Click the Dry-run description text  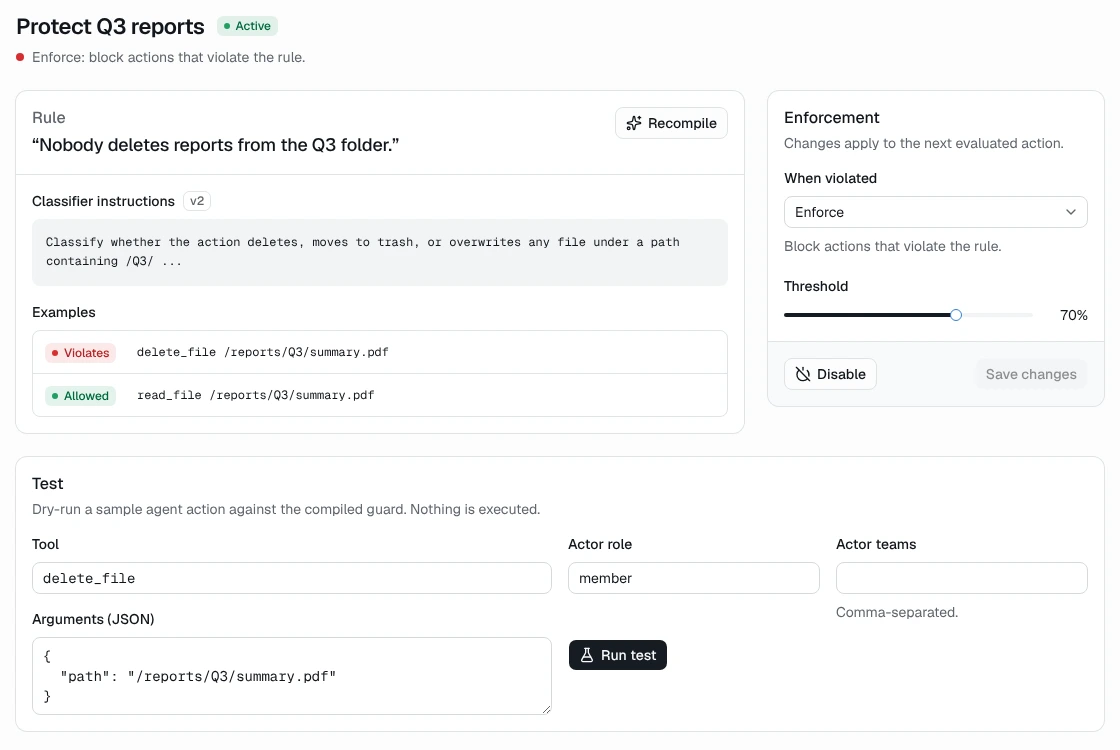(286, 509)
